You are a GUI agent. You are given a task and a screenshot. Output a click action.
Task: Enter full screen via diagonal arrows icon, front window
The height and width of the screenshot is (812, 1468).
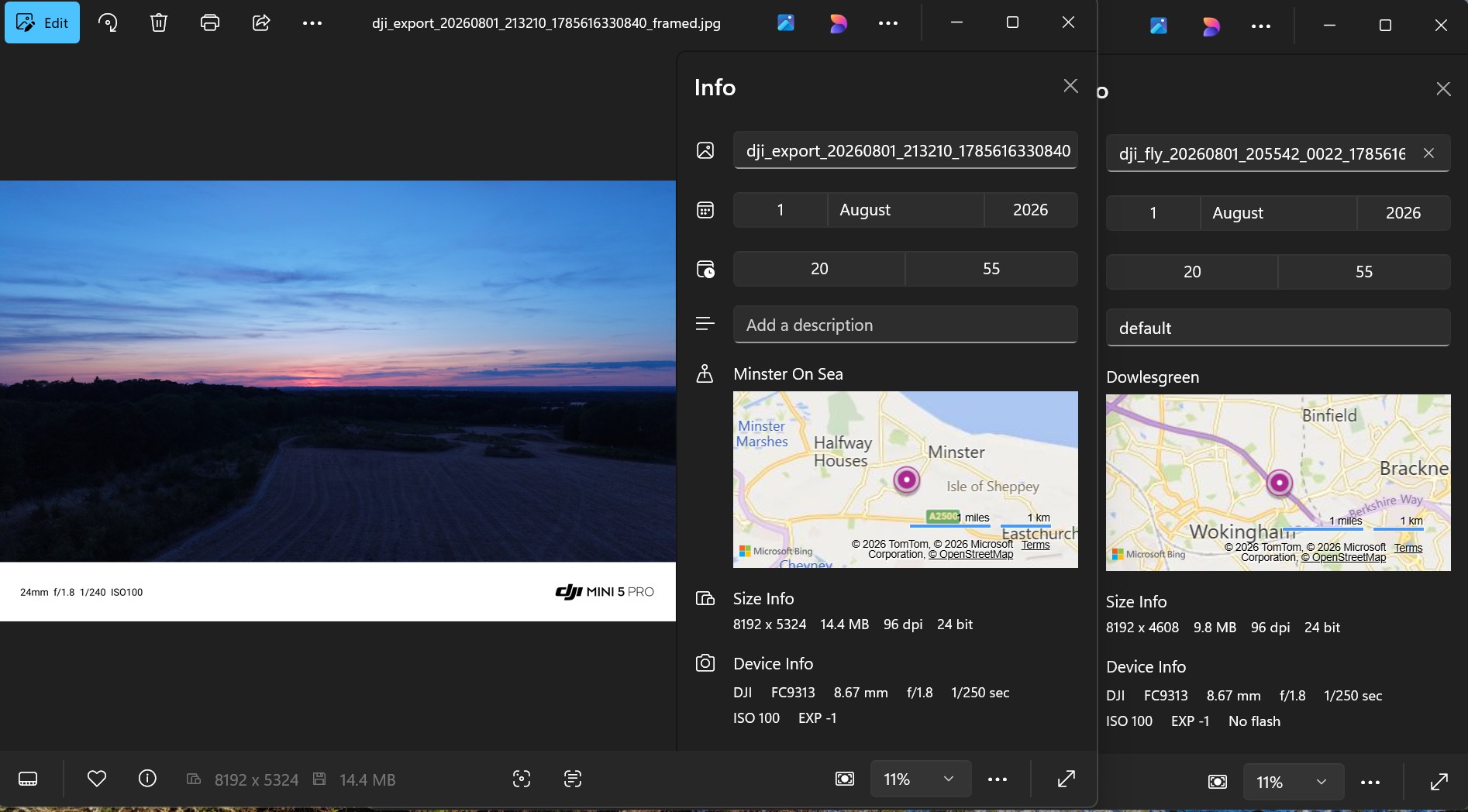pos(1067,779)
